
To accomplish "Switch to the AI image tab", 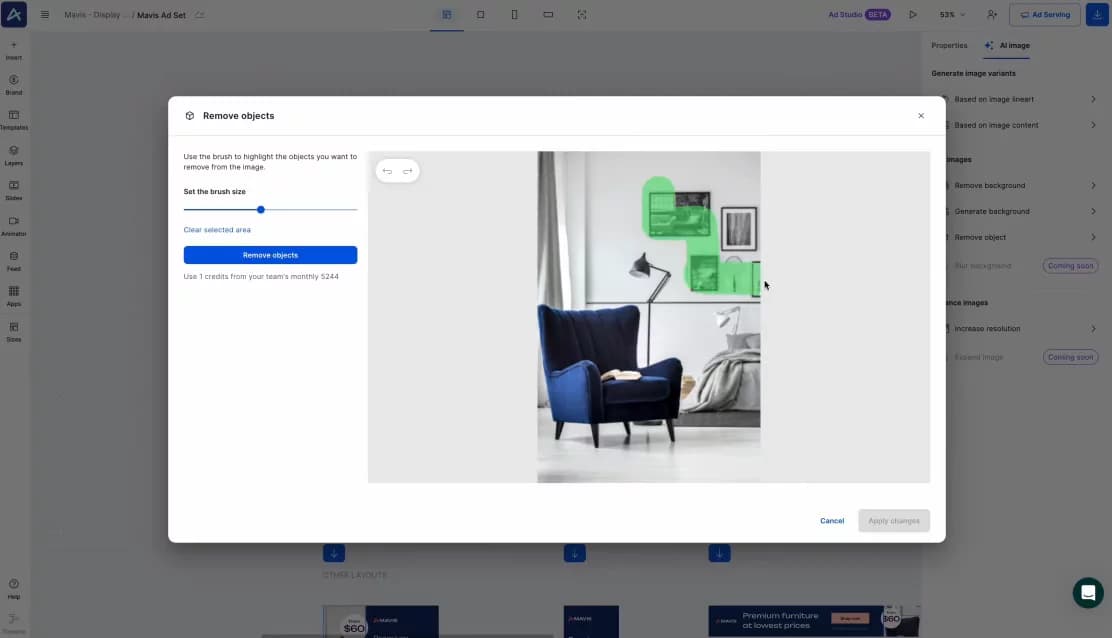I will click(1008, 46).
